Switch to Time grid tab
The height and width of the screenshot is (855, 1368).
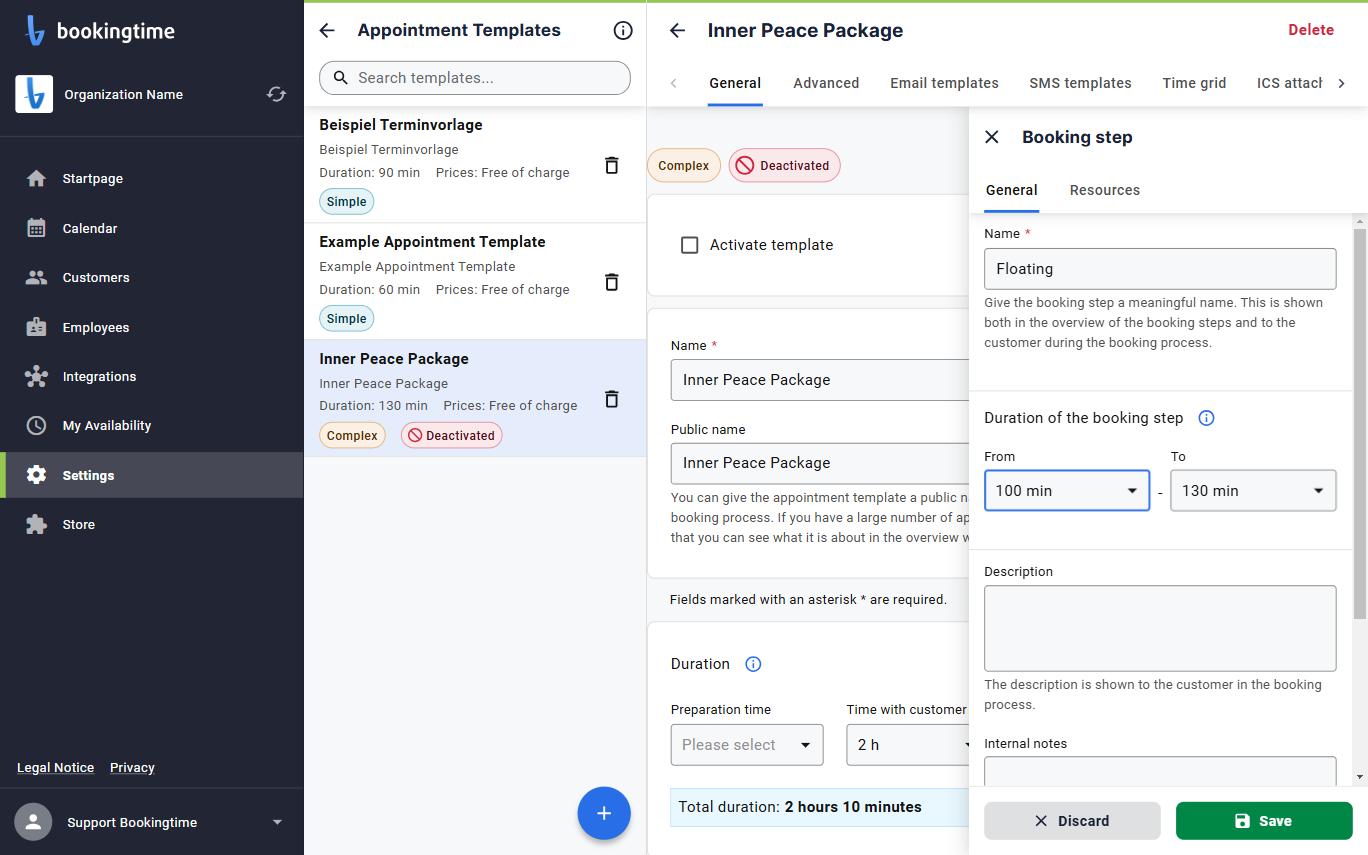coord(1194,83)
